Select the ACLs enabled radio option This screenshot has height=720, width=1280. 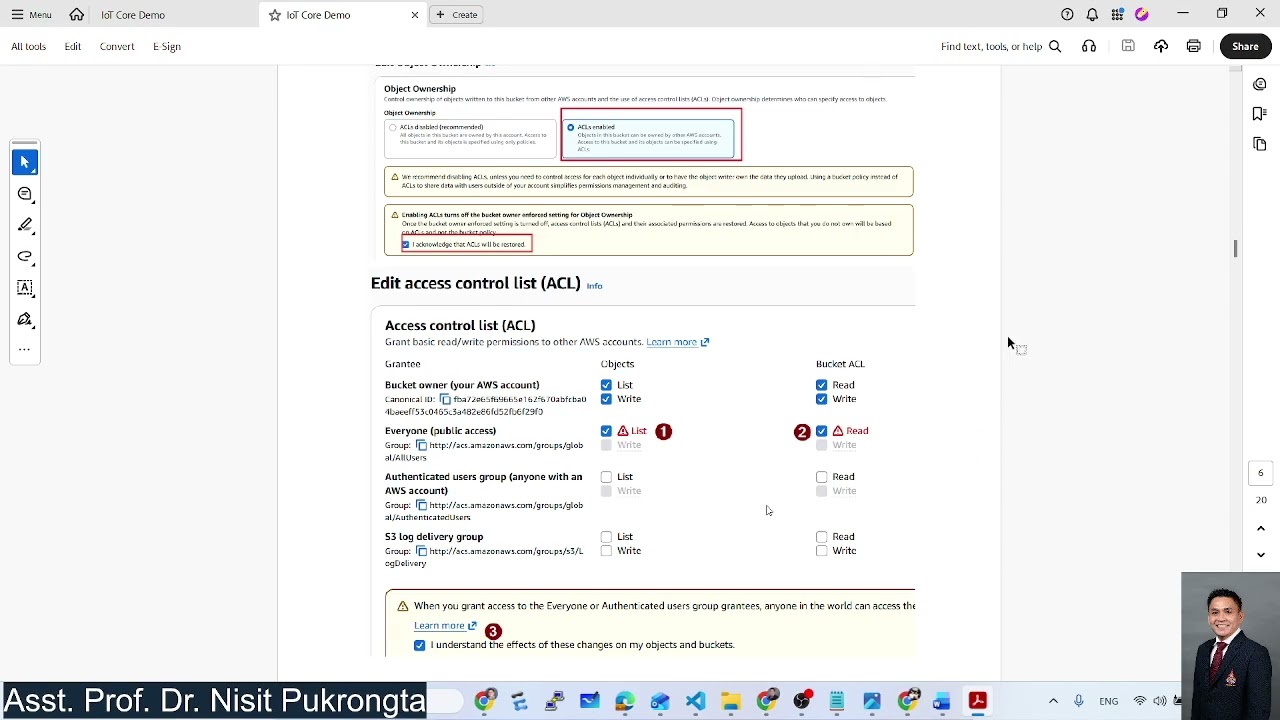pyautogui.click(x=571, y=128)
